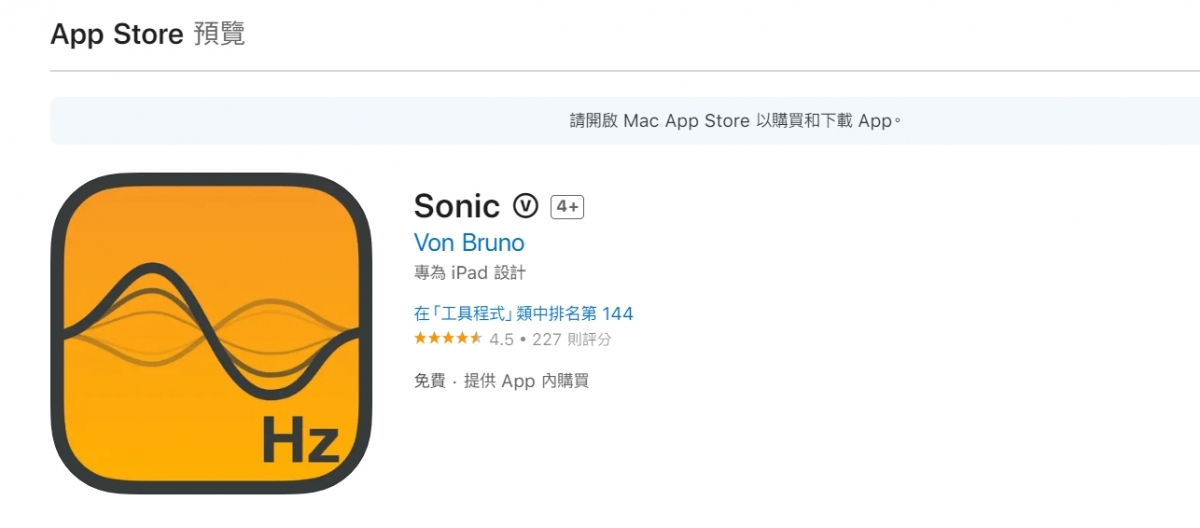Image resolution: width=1200 pixels, height=528 pixels.
Task: Click the divider line below the header
Action: click(x=600, y=71)
